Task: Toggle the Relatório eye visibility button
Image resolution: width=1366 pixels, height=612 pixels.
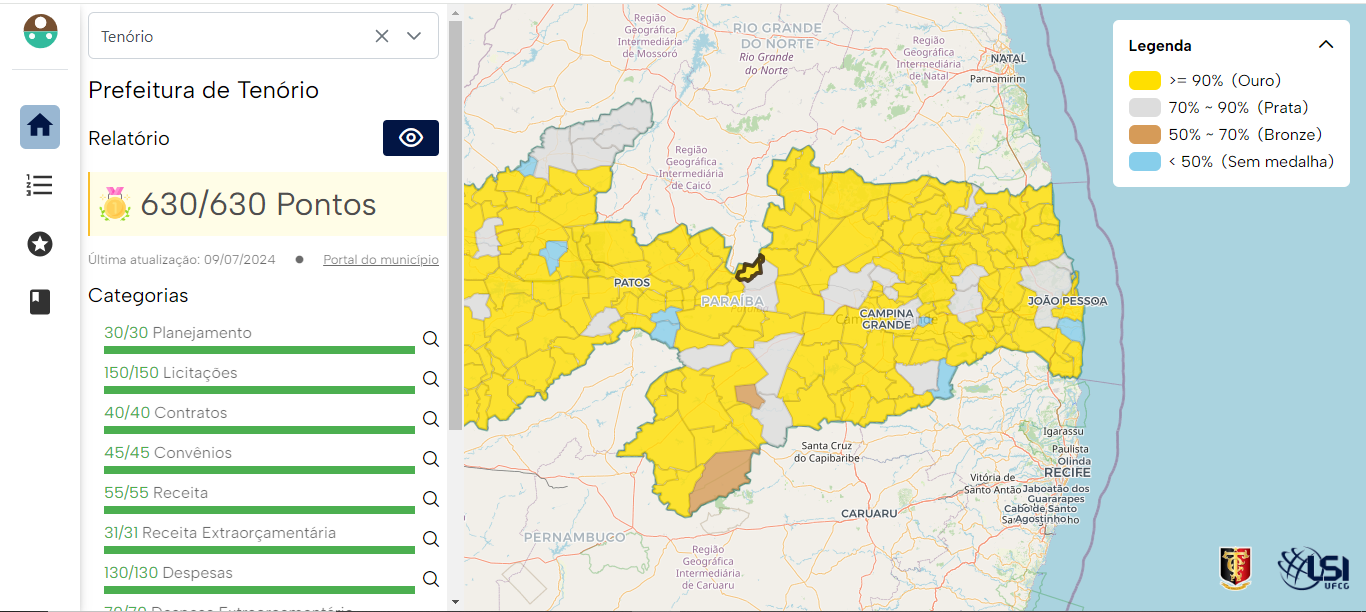Action: pos(410,138)
